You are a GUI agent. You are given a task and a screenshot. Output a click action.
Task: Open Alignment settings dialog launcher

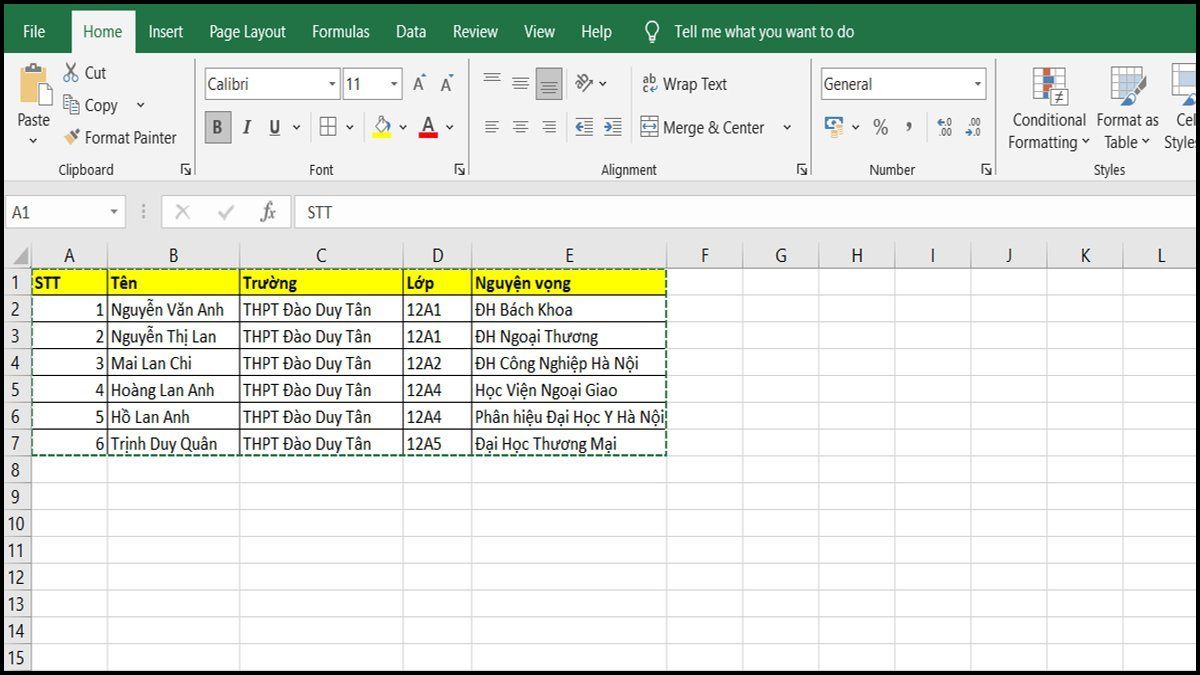(x=802, y=170)
